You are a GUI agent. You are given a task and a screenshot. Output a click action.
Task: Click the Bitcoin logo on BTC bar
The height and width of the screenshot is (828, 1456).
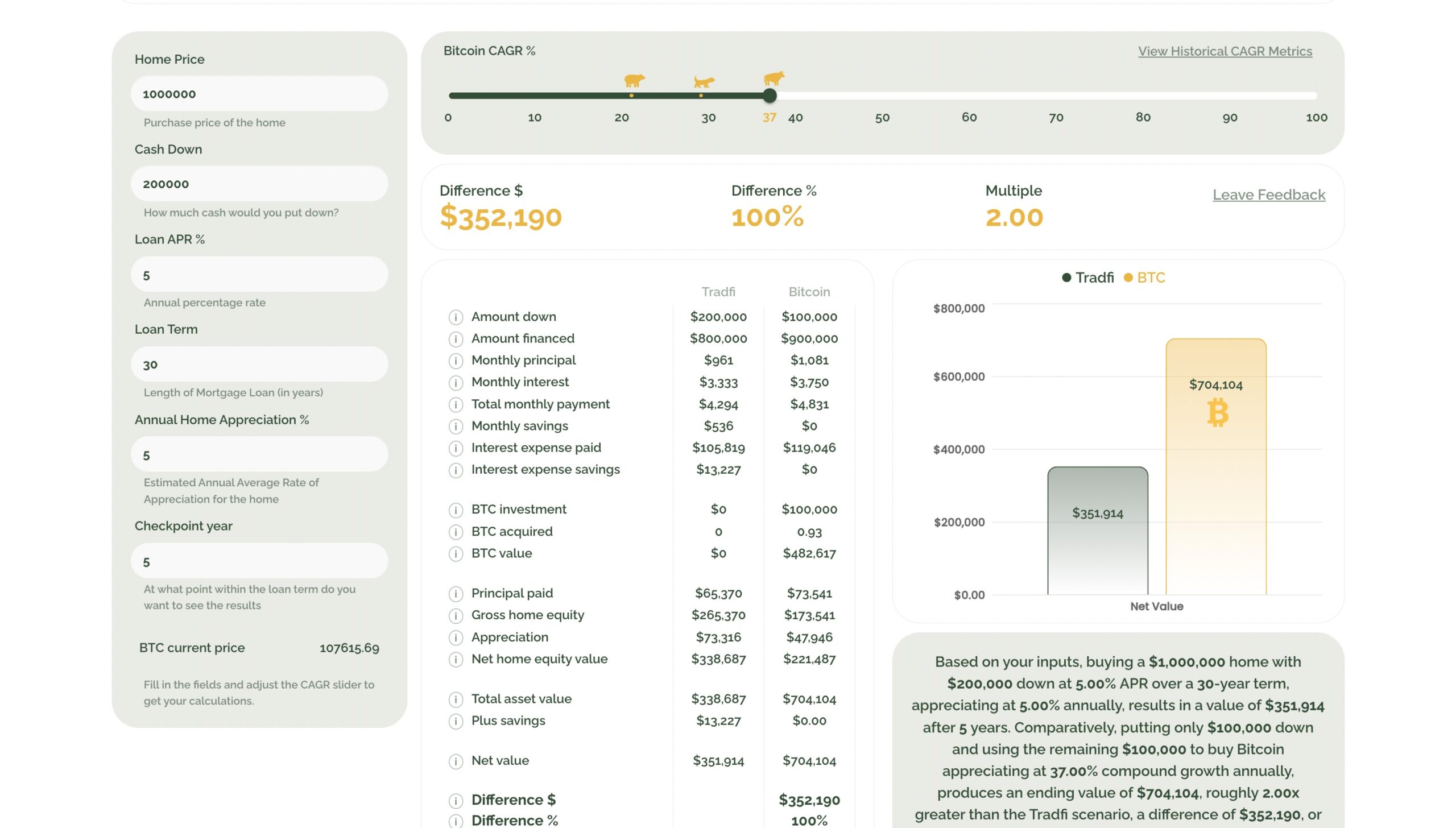(x=1217, y=413)
